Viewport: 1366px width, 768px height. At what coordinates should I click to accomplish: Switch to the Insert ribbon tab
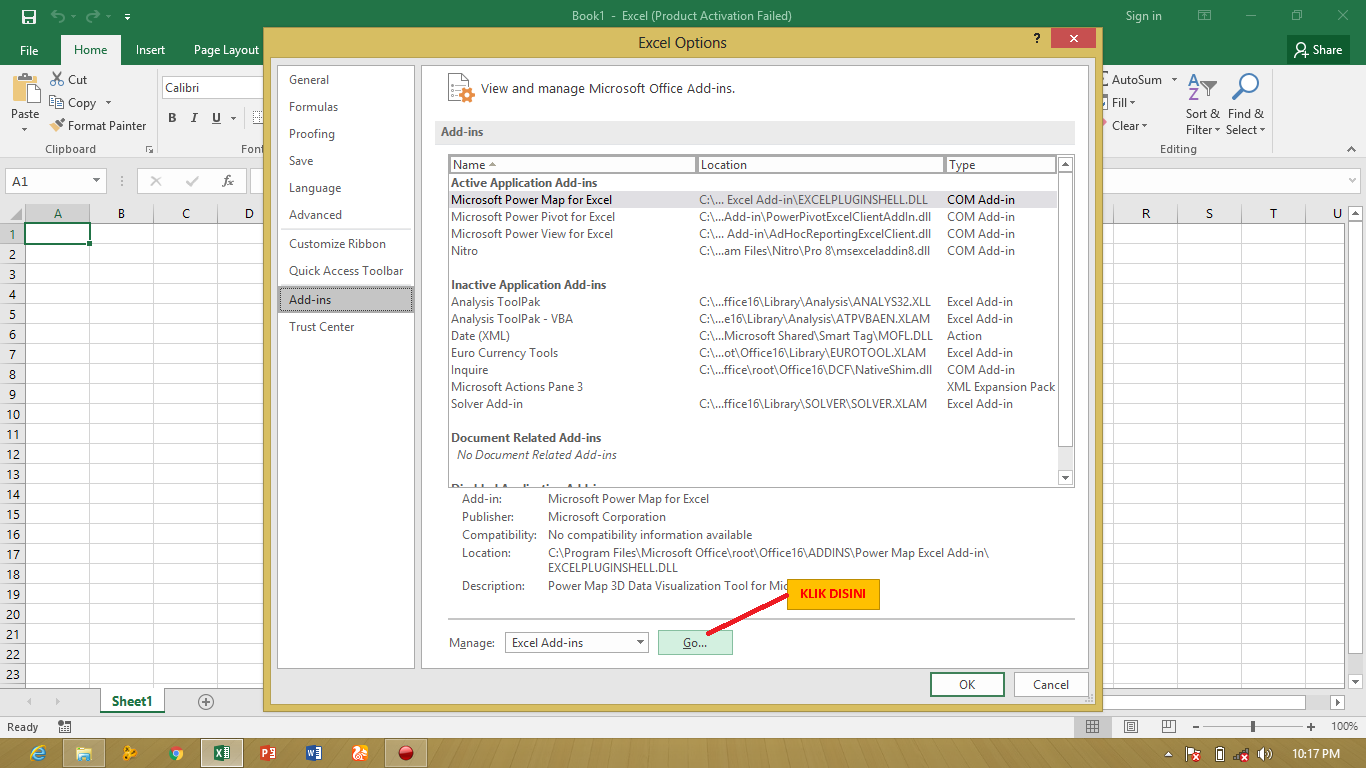pyautogui.click(x=151, y=50)
